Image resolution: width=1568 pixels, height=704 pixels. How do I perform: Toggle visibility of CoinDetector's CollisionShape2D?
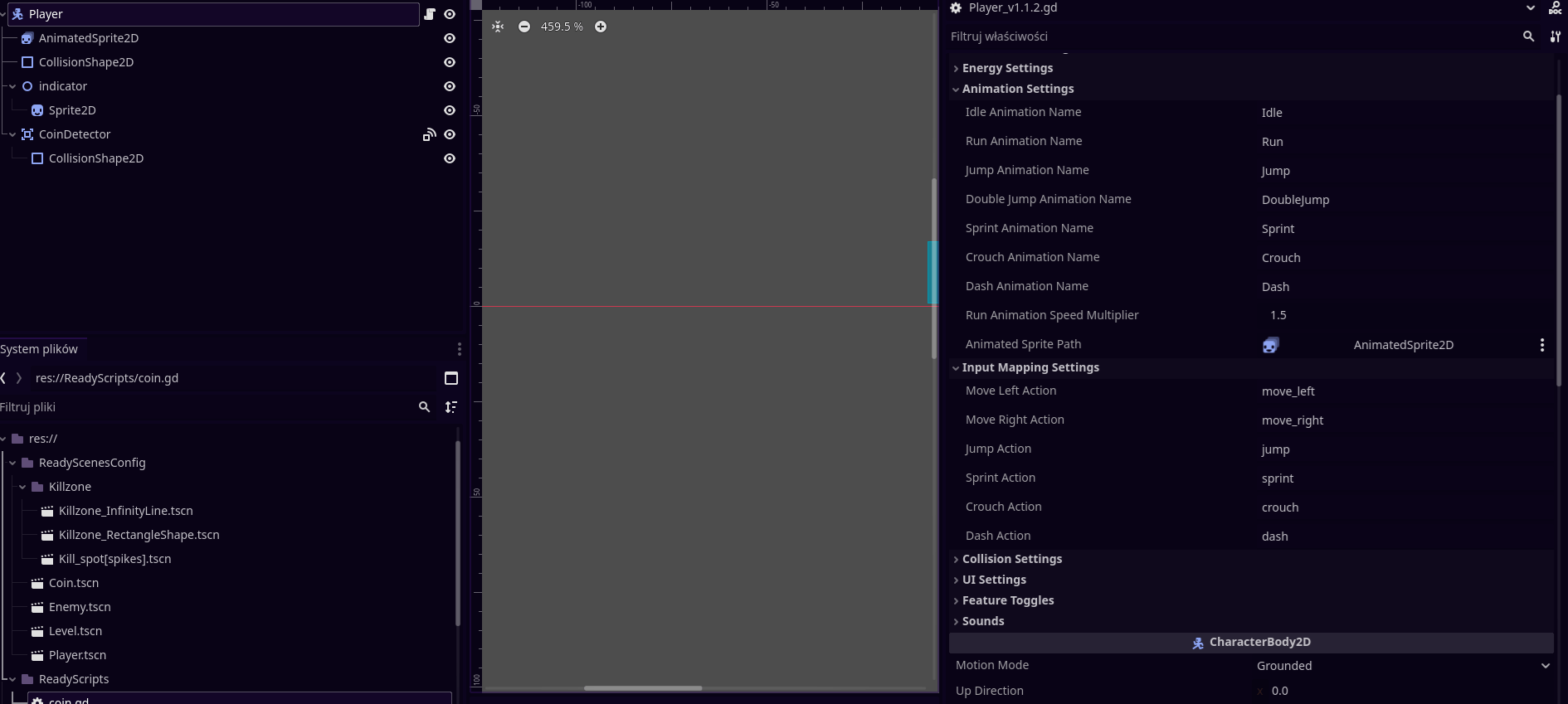(x=450, y=158)
